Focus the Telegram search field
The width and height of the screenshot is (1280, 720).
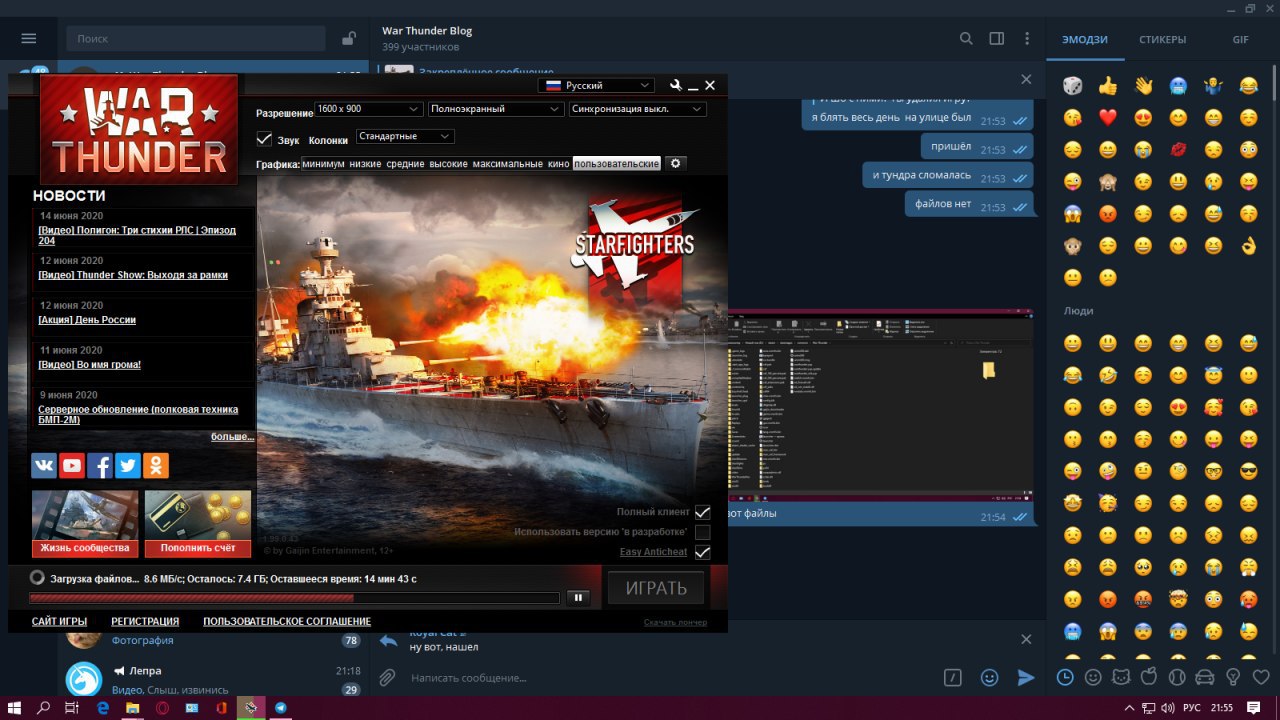[196, 38]
